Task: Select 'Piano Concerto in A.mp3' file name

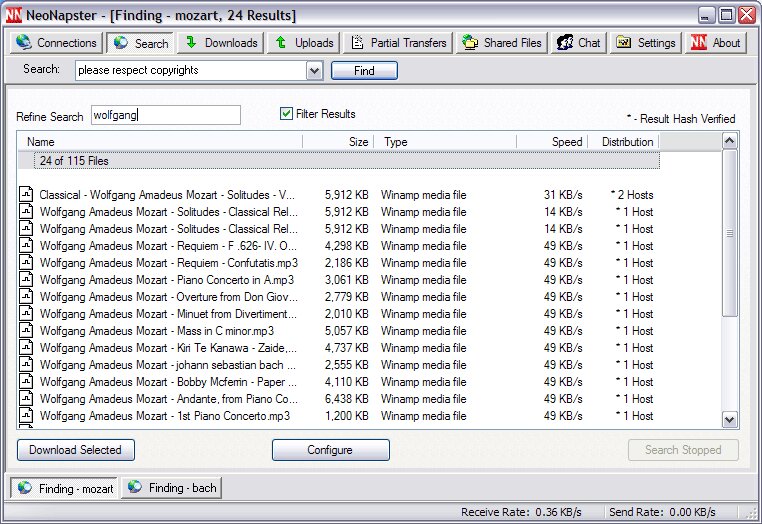Action: pyautogui.click(x=167, y=280)
